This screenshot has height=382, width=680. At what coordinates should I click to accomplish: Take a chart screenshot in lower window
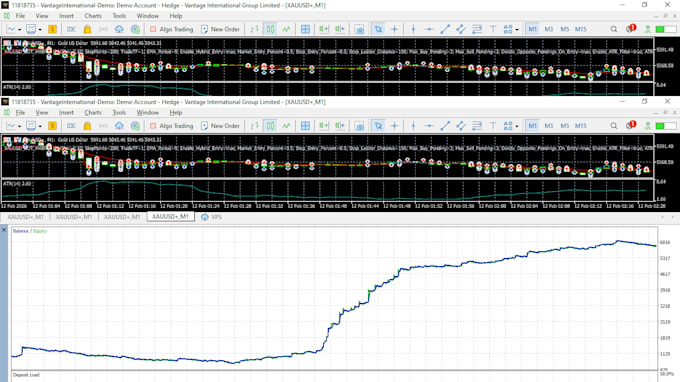[x=360, y=126]
